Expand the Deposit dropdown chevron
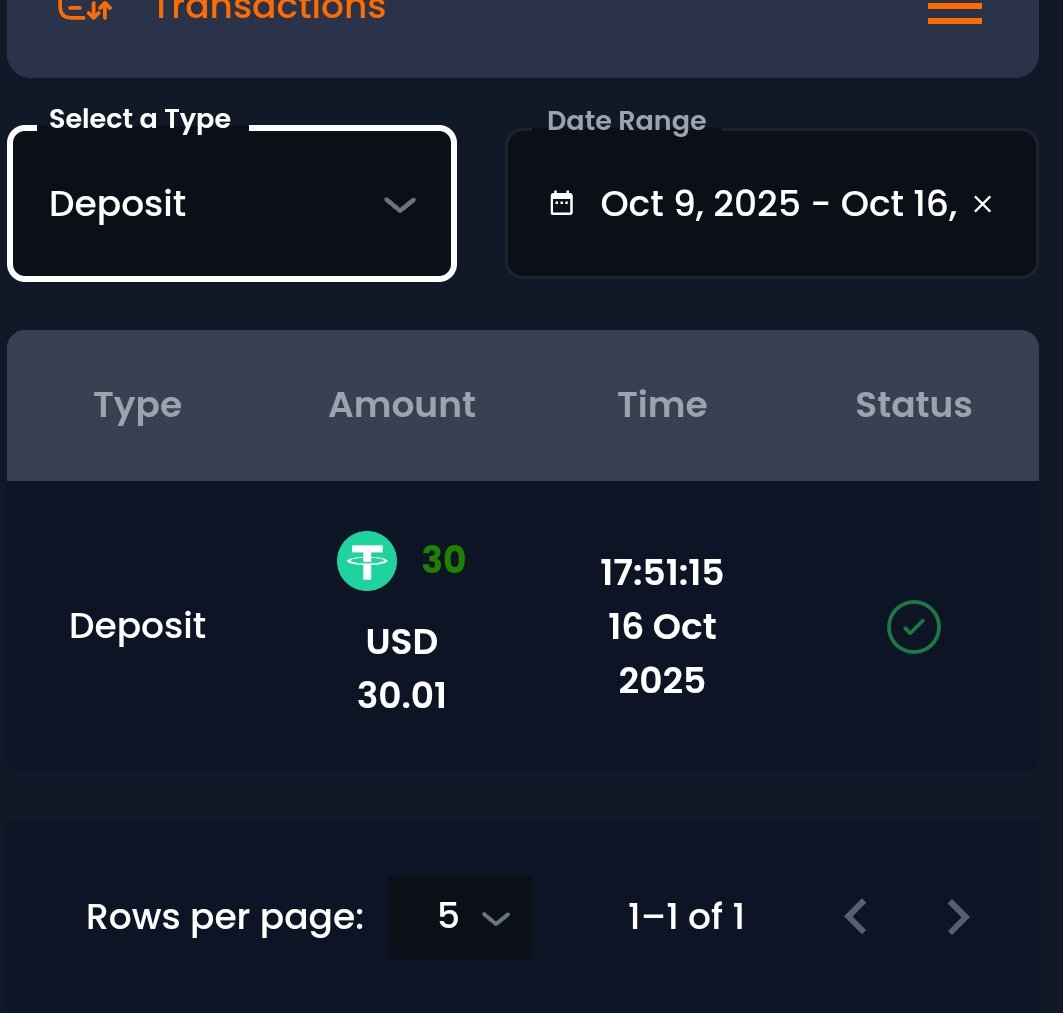The image size is (1063, 1013). [400, 205]
